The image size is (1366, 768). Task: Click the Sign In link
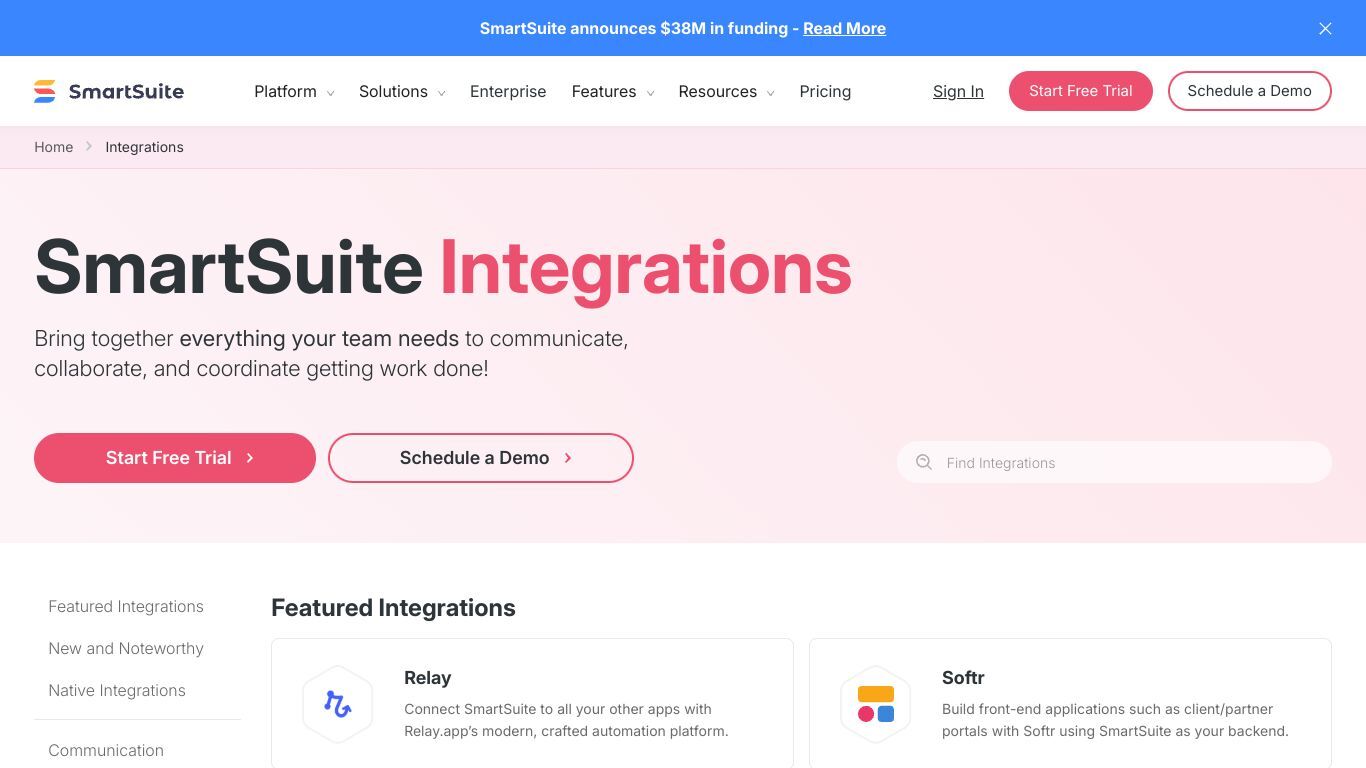[x=958, y=91]
